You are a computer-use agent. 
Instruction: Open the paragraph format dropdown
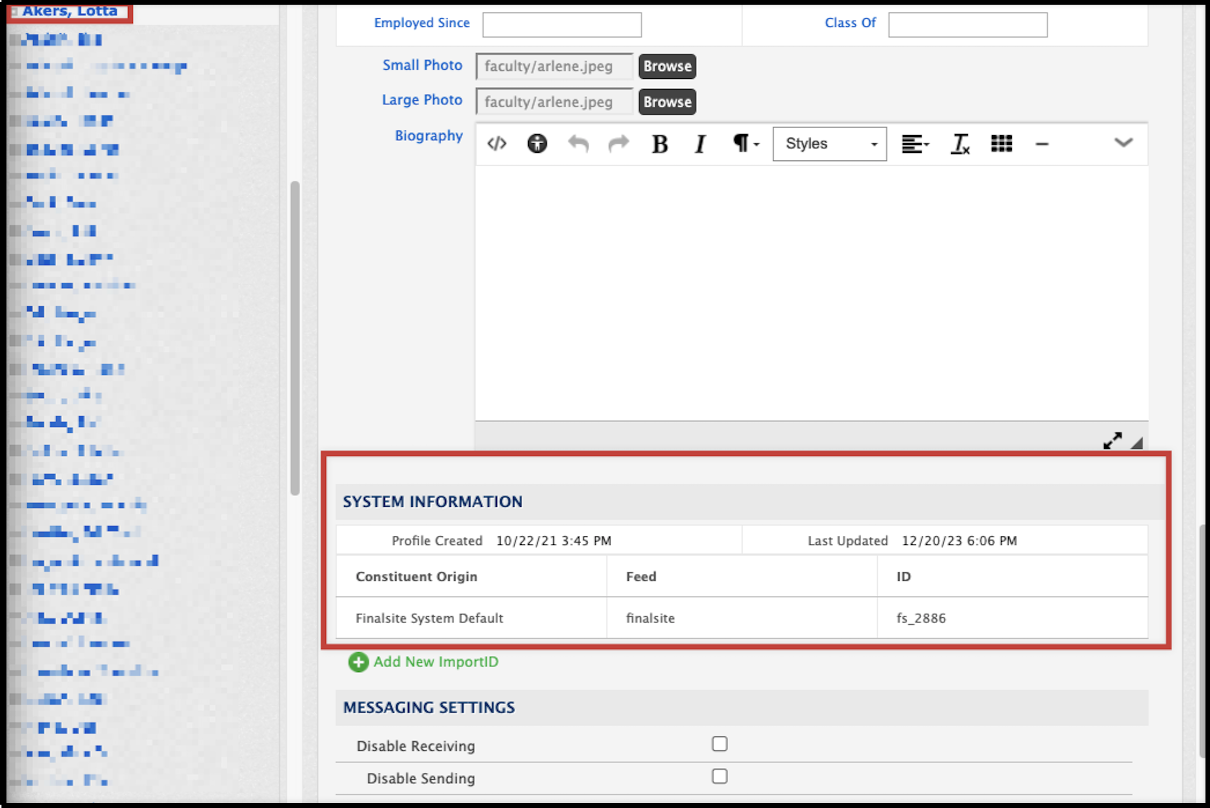point(746,144)
